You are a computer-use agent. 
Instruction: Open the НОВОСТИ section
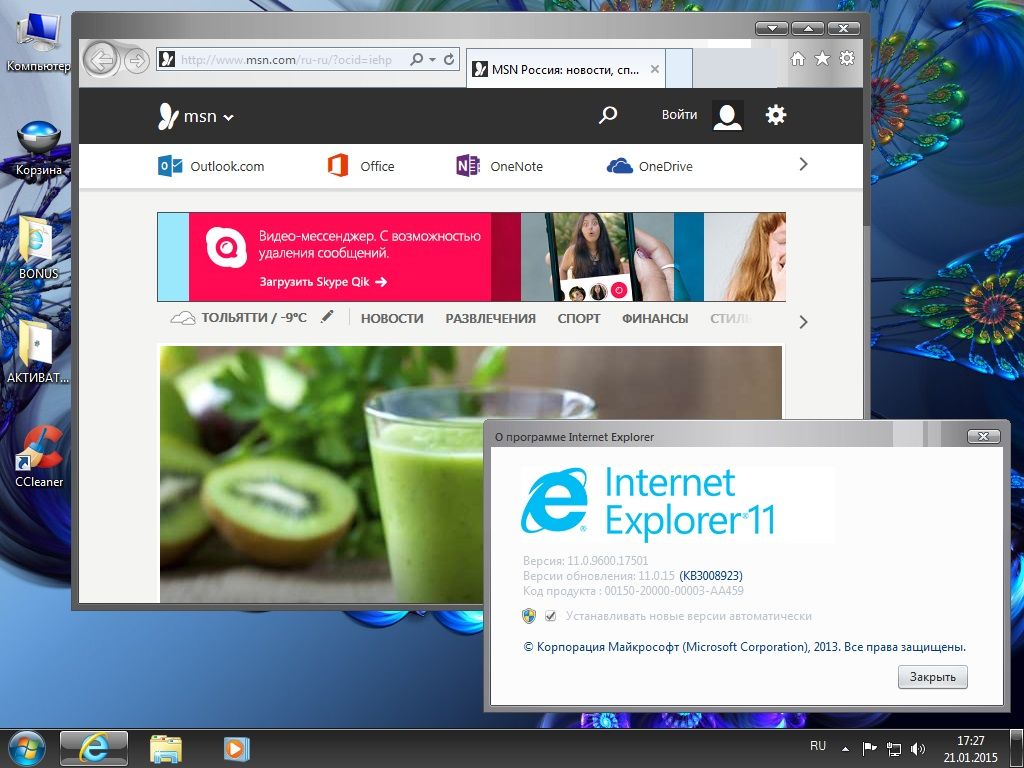pyautogui.click(x=392, y=319)
